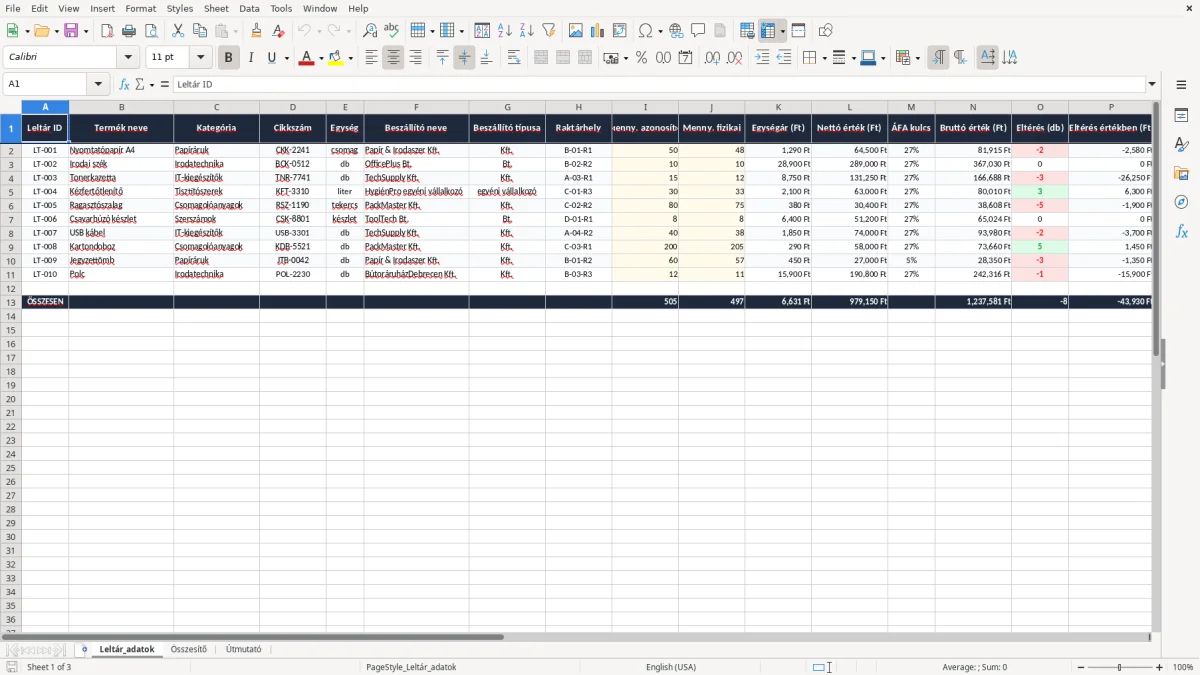Adjust the zoom slider handle
The height and width of the screenshot is (675, 1200).
(1120, 667)
